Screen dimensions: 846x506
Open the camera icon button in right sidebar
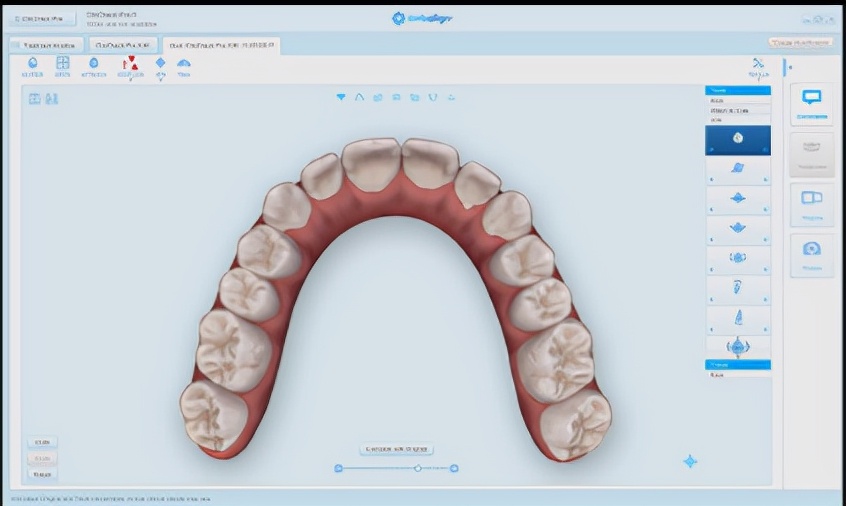click(x=811, y=250)
